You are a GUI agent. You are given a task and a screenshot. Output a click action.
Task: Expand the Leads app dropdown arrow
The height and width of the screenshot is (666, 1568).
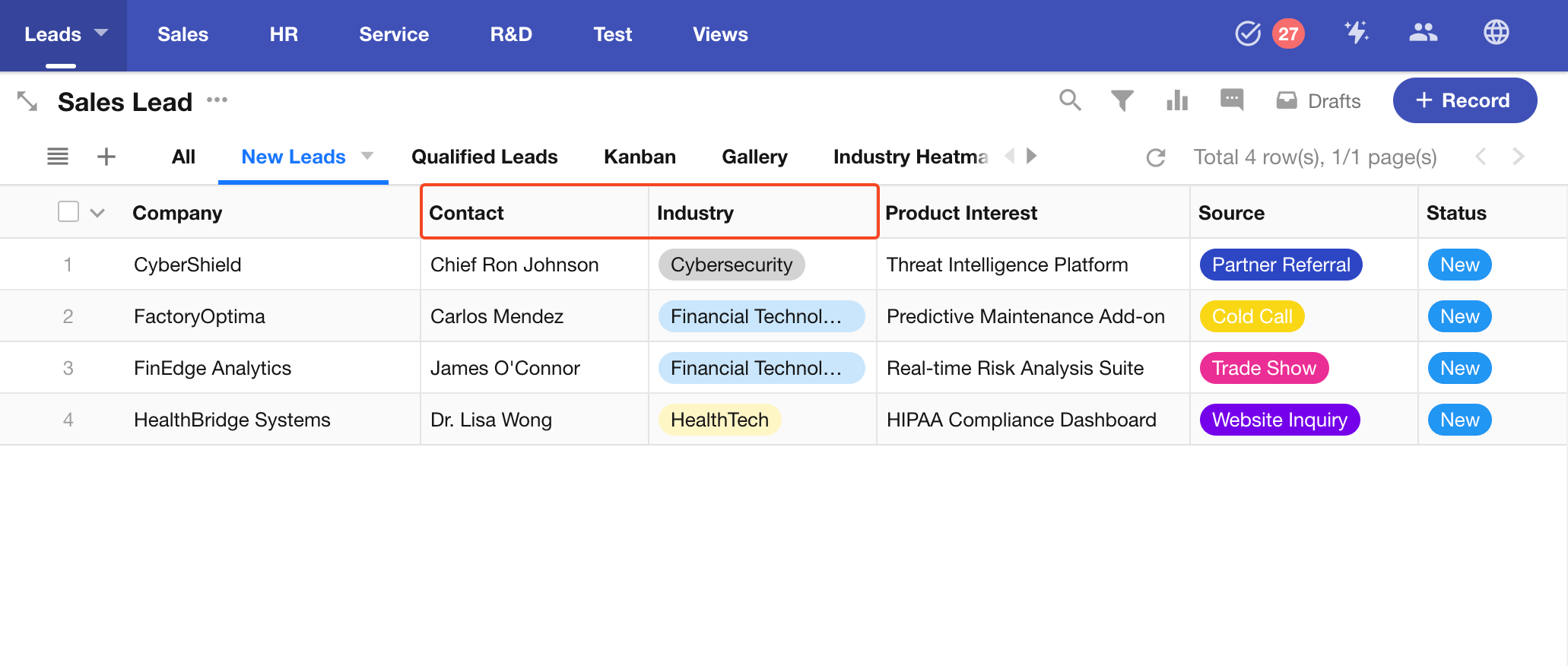[x=101, y=33]
